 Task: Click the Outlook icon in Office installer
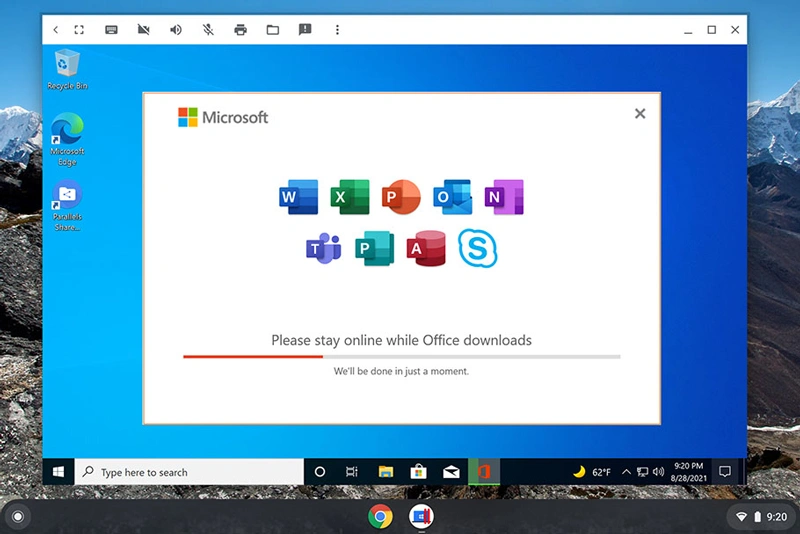click(x=453, y=197)
